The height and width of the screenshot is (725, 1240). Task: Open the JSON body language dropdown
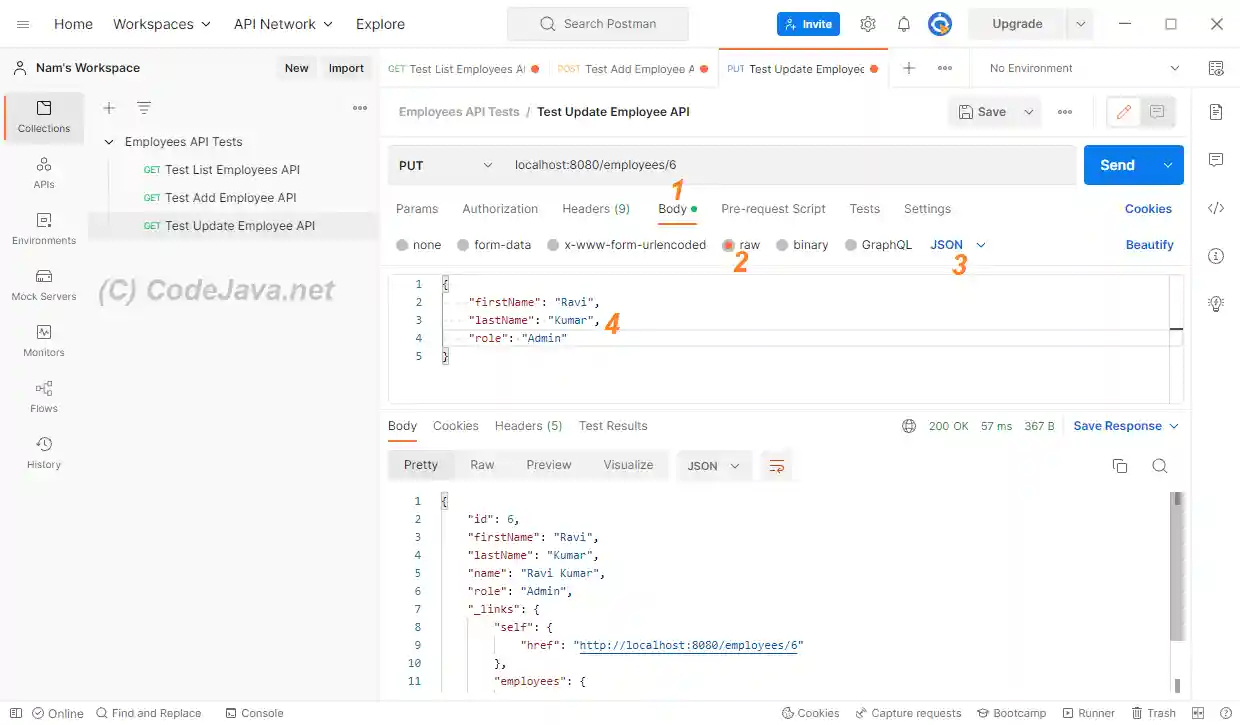click(955, 244)
